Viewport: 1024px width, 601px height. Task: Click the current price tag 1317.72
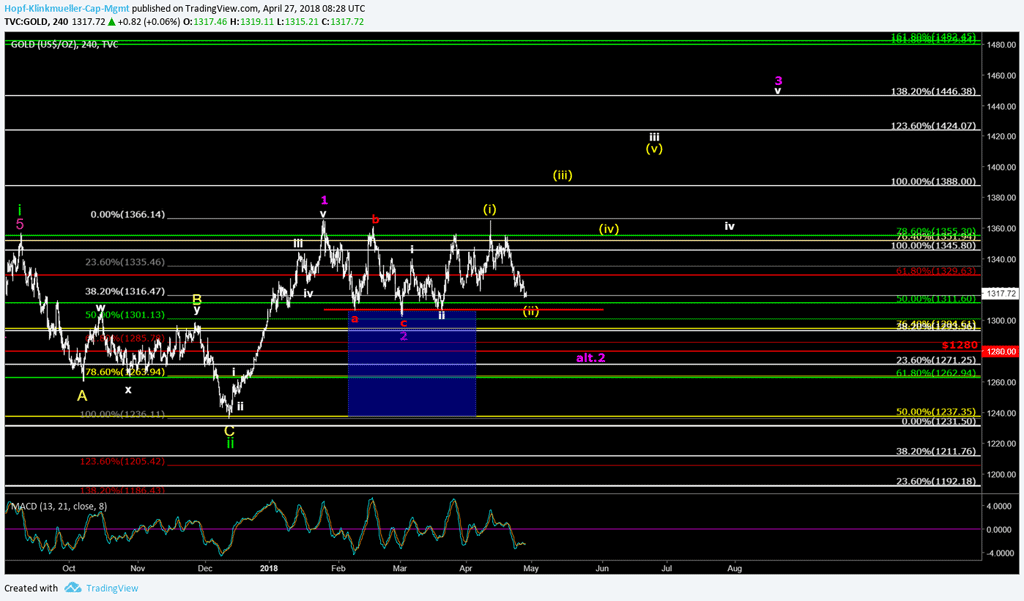coord(1001,294)
